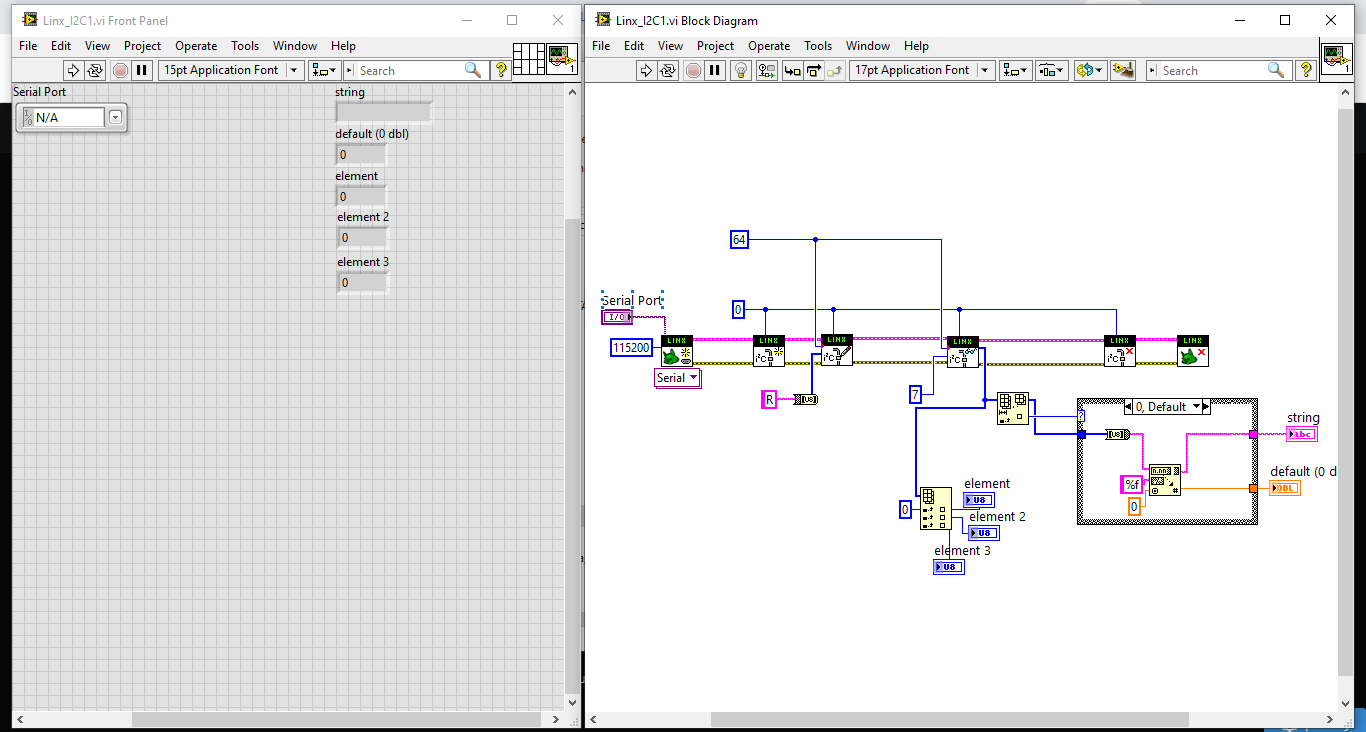Viewport: 1366px width, 732px height.
Task: Open Operate menu in Block Diagram window
Action: (x=769, y=46)
